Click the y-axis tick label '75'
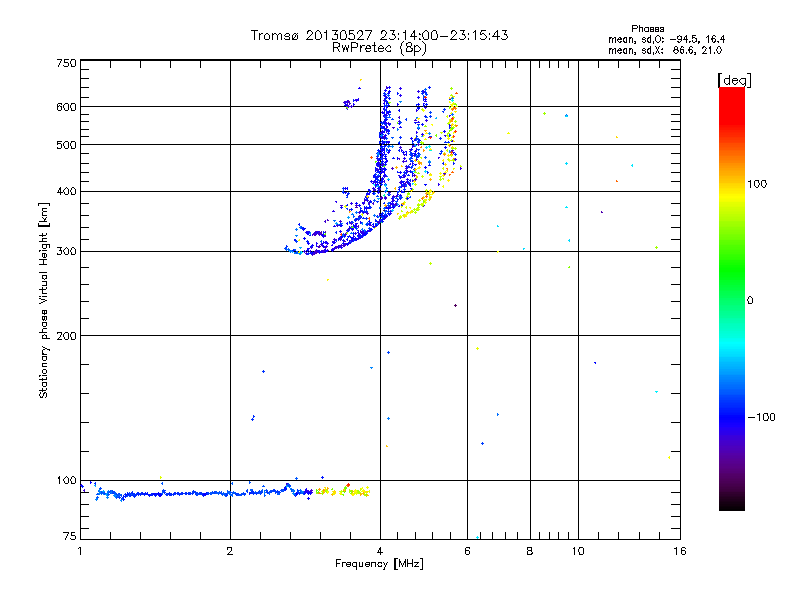 coord(70,536)
